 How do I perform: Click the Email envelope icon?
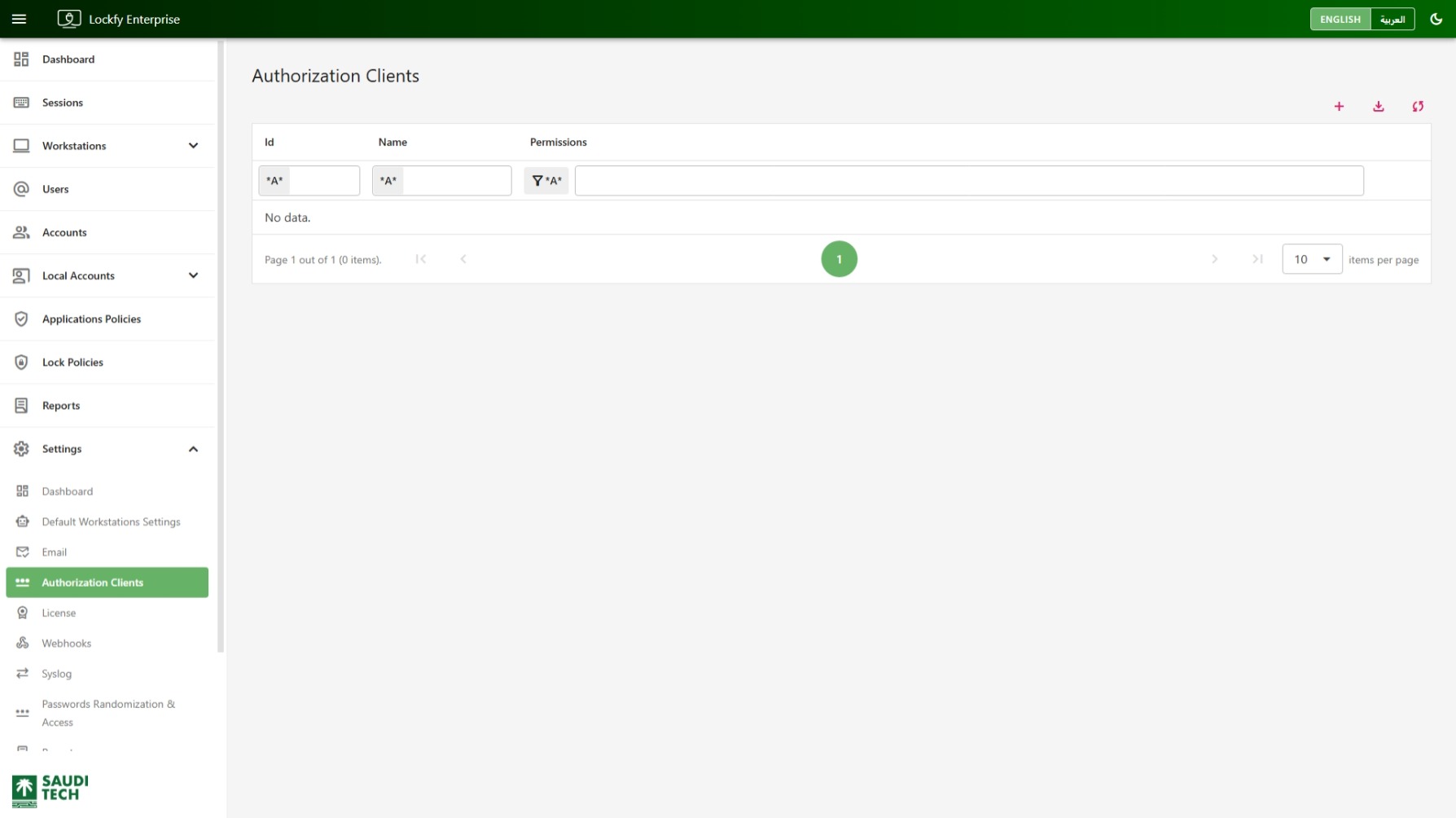pyautogui.click(x=23, y=552)
